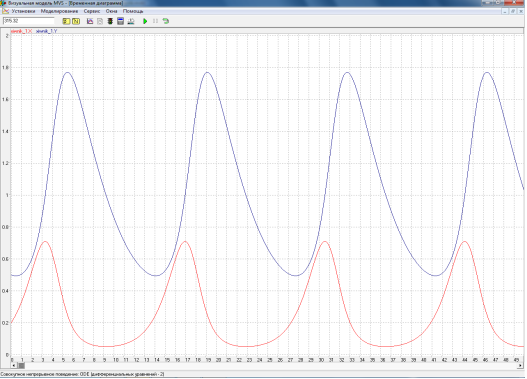Click the green Play simulation button
527x379 pixels.
[x=145, y=21]
